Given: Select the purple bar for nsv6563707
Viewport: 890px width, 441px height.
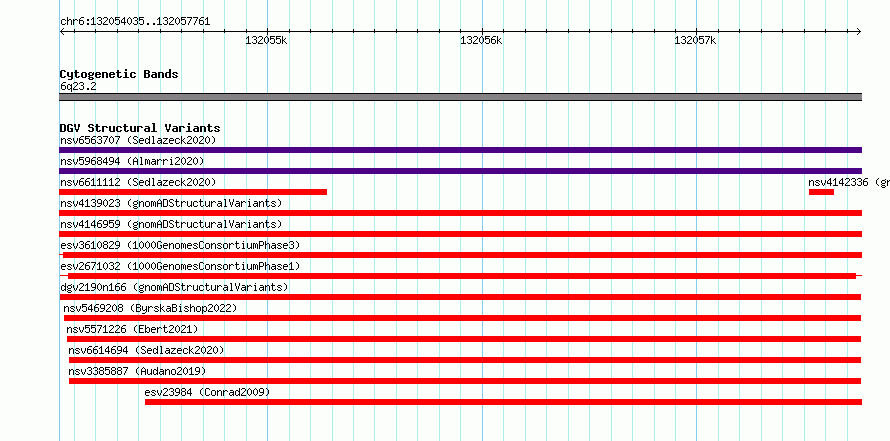Looking at the screenshot, I should 460,150.
